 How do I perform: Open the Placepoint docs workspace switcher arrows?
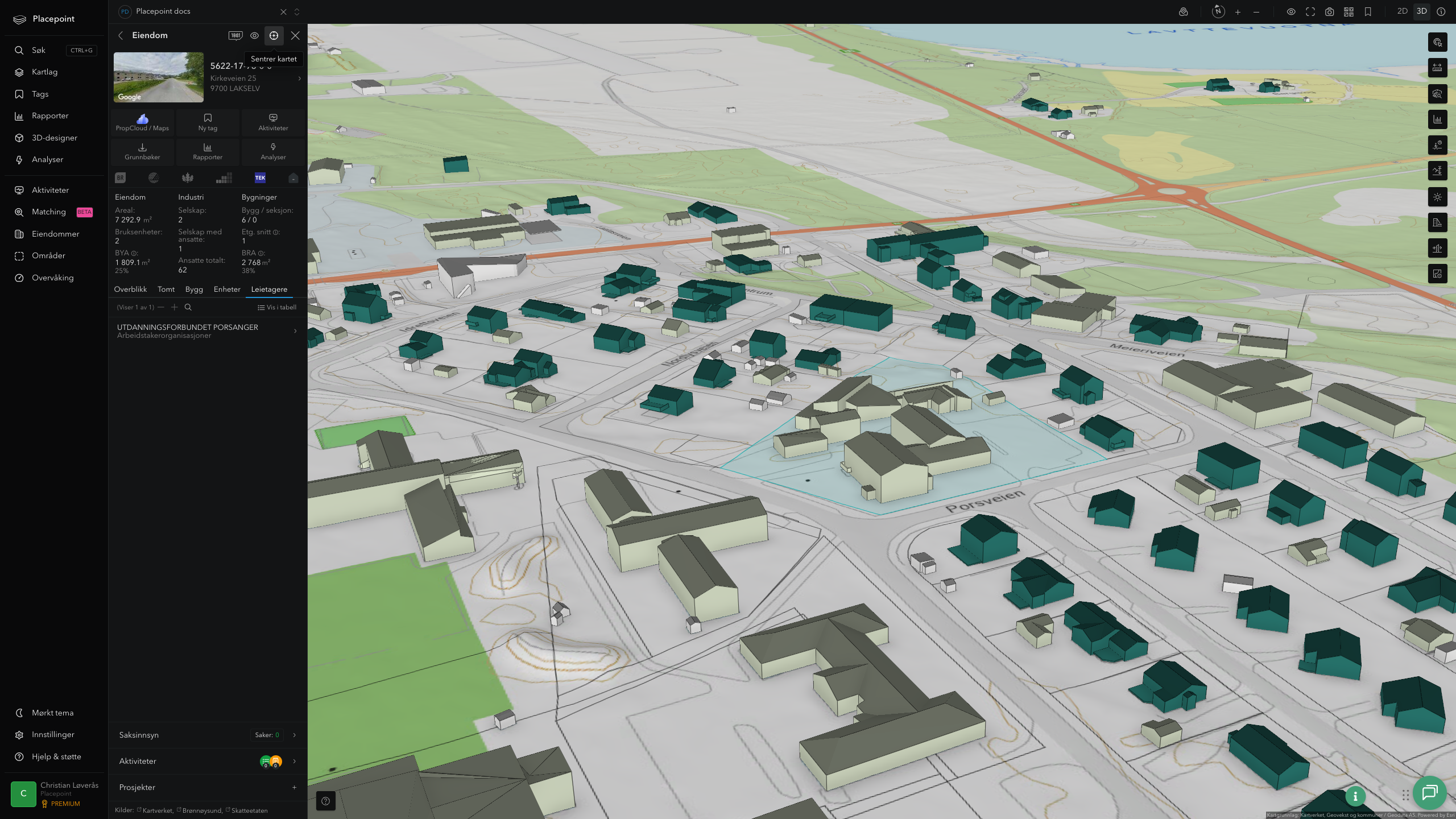point(296,12)
